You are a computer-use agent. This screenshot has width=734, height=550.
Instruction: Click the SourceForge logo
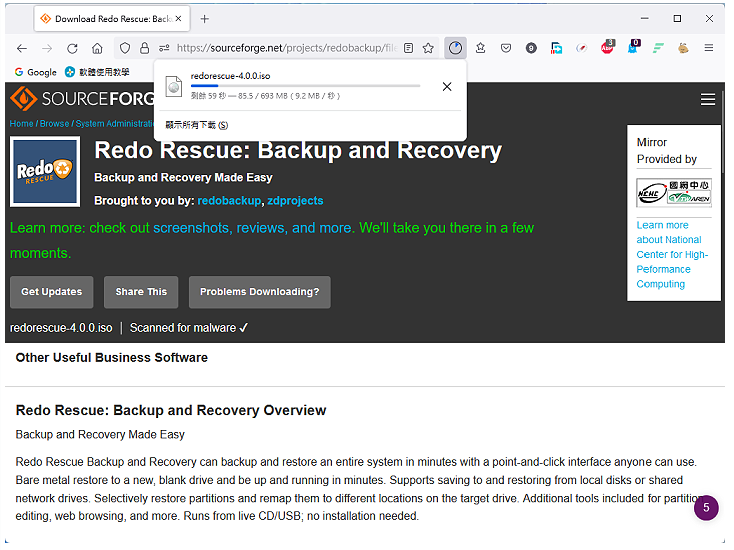tap(82, 99)
